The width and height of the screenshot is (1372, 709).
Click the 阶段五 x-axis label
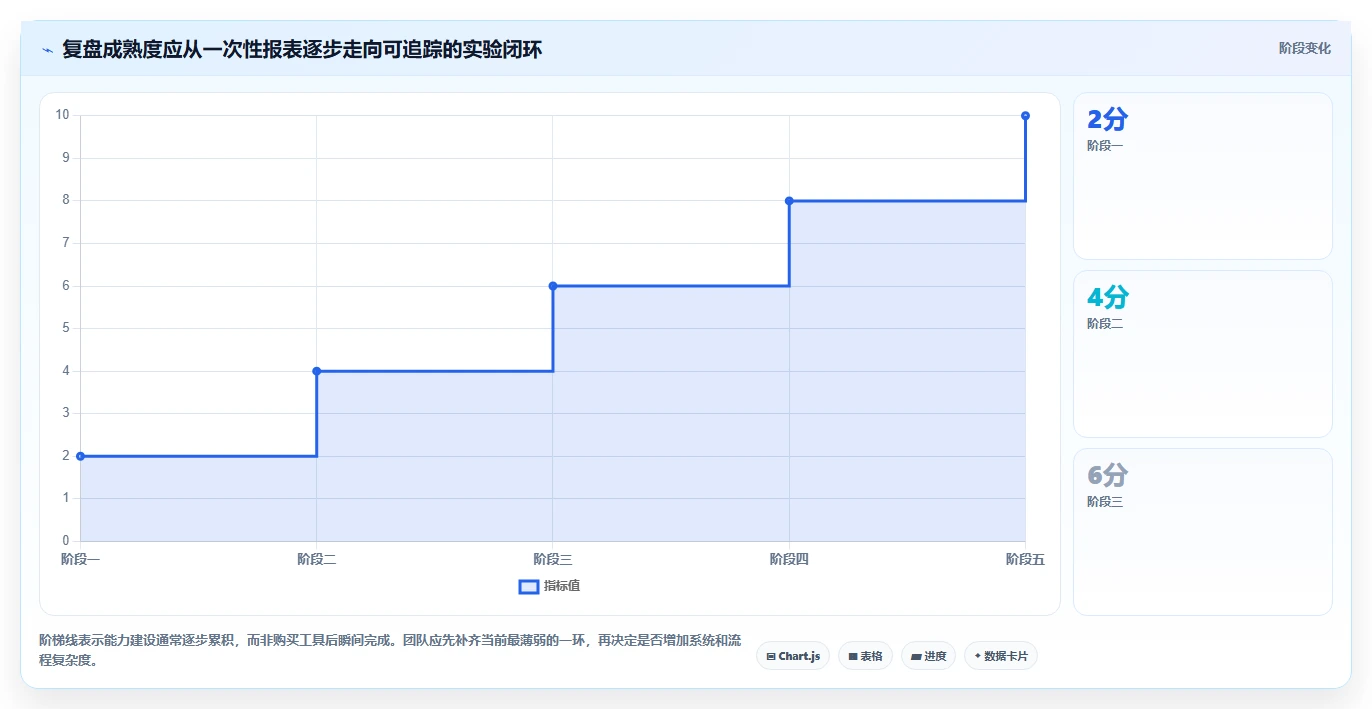1025,559
